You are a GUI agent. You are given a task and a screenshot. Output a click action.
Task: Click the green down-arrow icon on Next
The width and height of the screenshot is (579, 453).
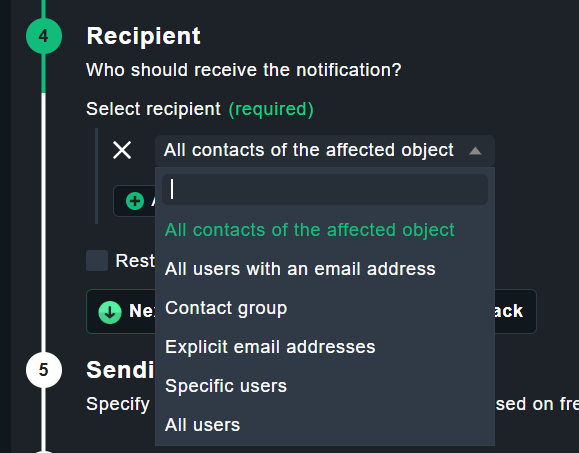pyautogui.click(x=110, y=312)
